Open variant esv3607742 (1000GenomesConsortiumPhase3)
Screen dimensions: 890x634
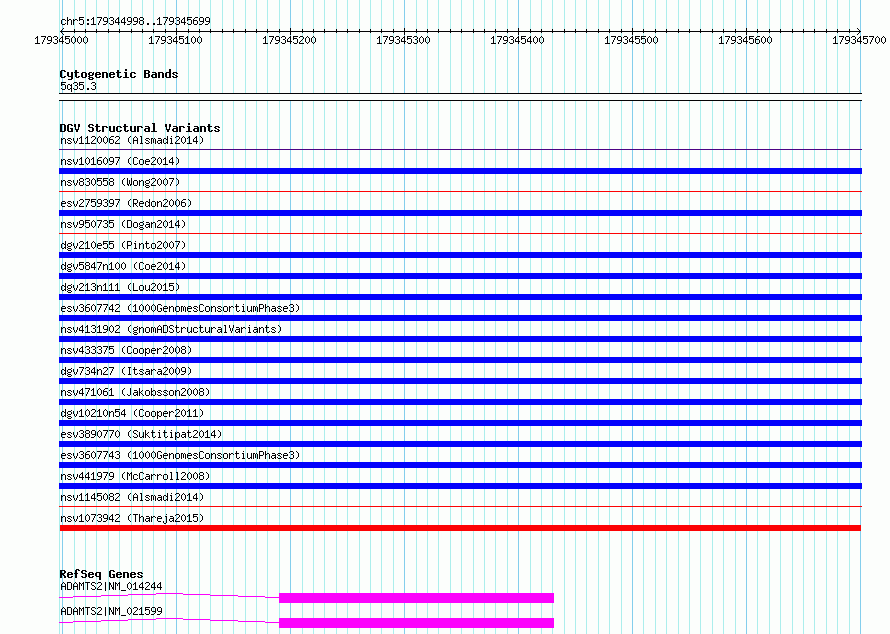(x=180, y=308)
